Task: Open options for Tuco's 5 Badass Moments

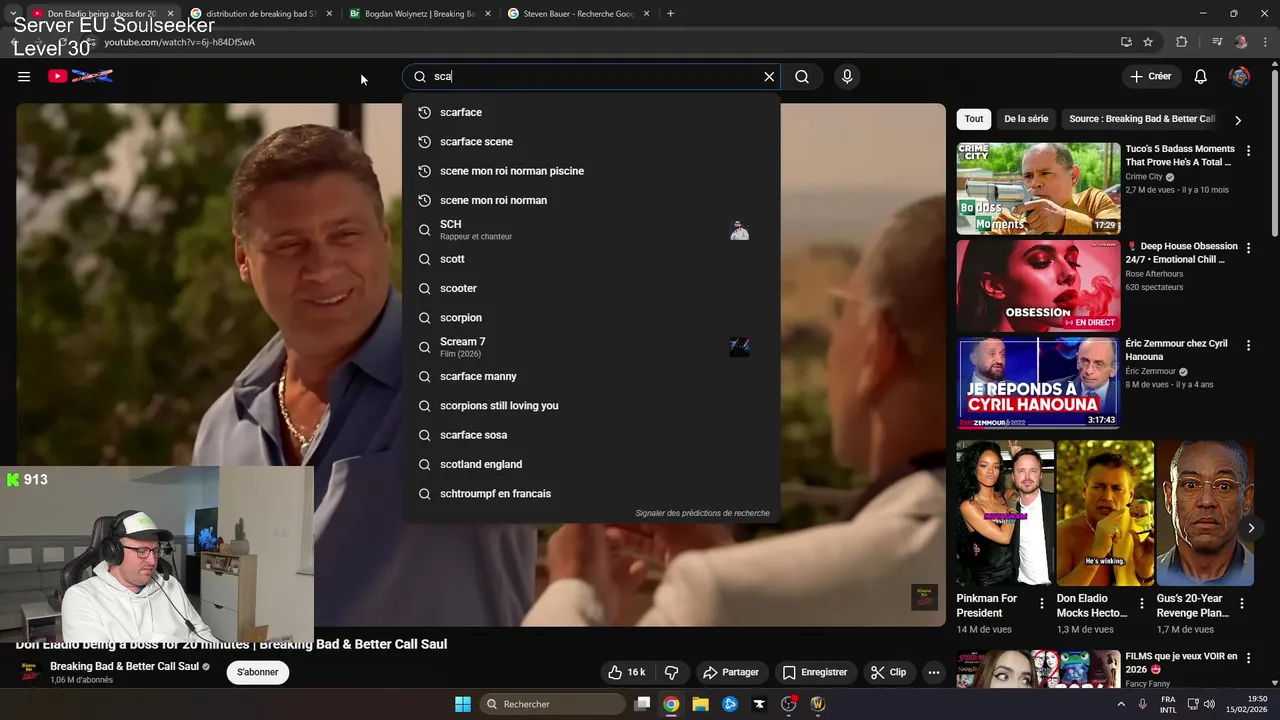Action: (x=1248, y=151)
